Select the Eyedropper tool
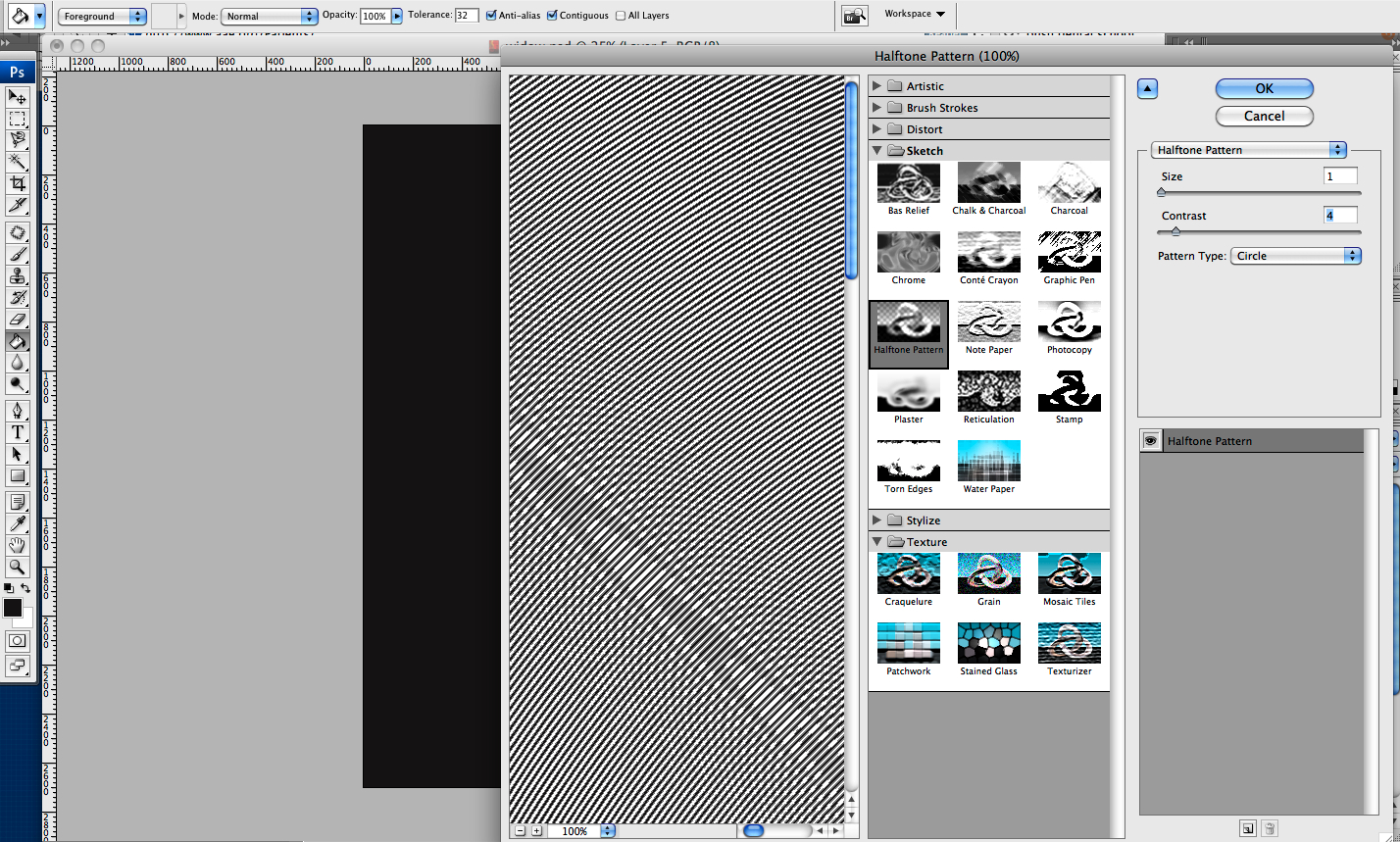Screen dimensions: 1400x842 click(18, 523)
